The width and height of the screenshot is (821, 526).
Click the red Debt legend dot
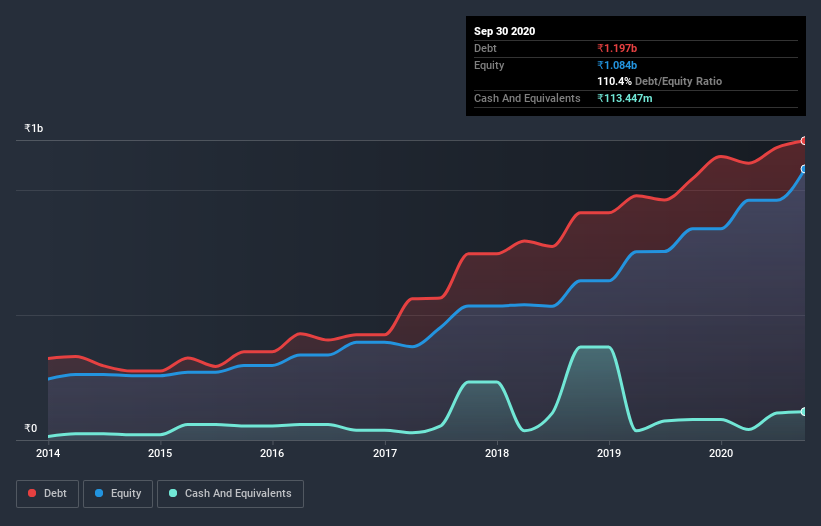pyautogui.click(x=32, y=493)
